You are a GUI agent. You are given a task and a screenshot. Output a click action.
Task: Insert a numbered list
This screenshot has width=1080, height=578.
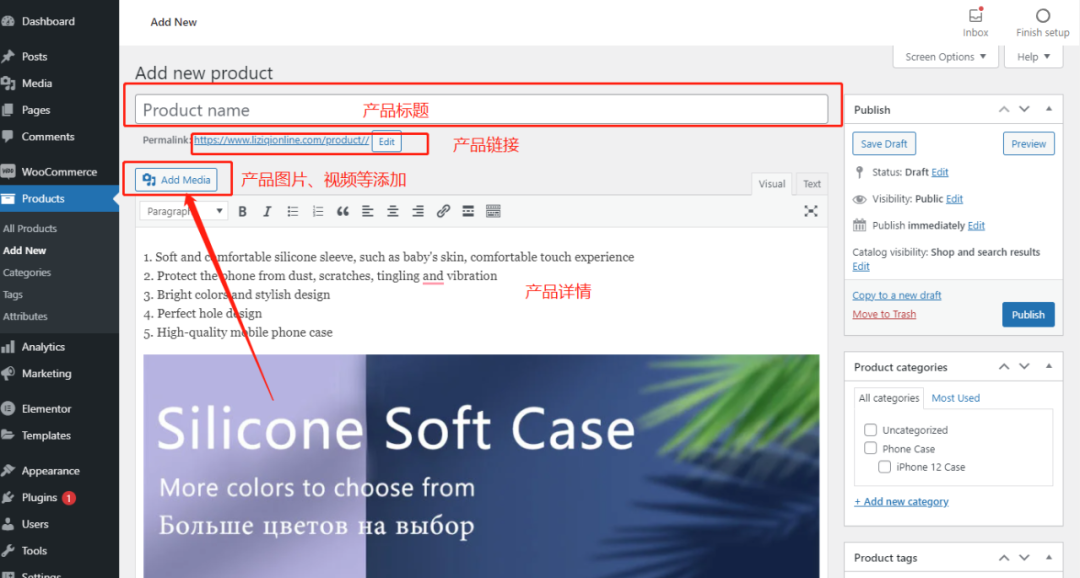[318, 211]
